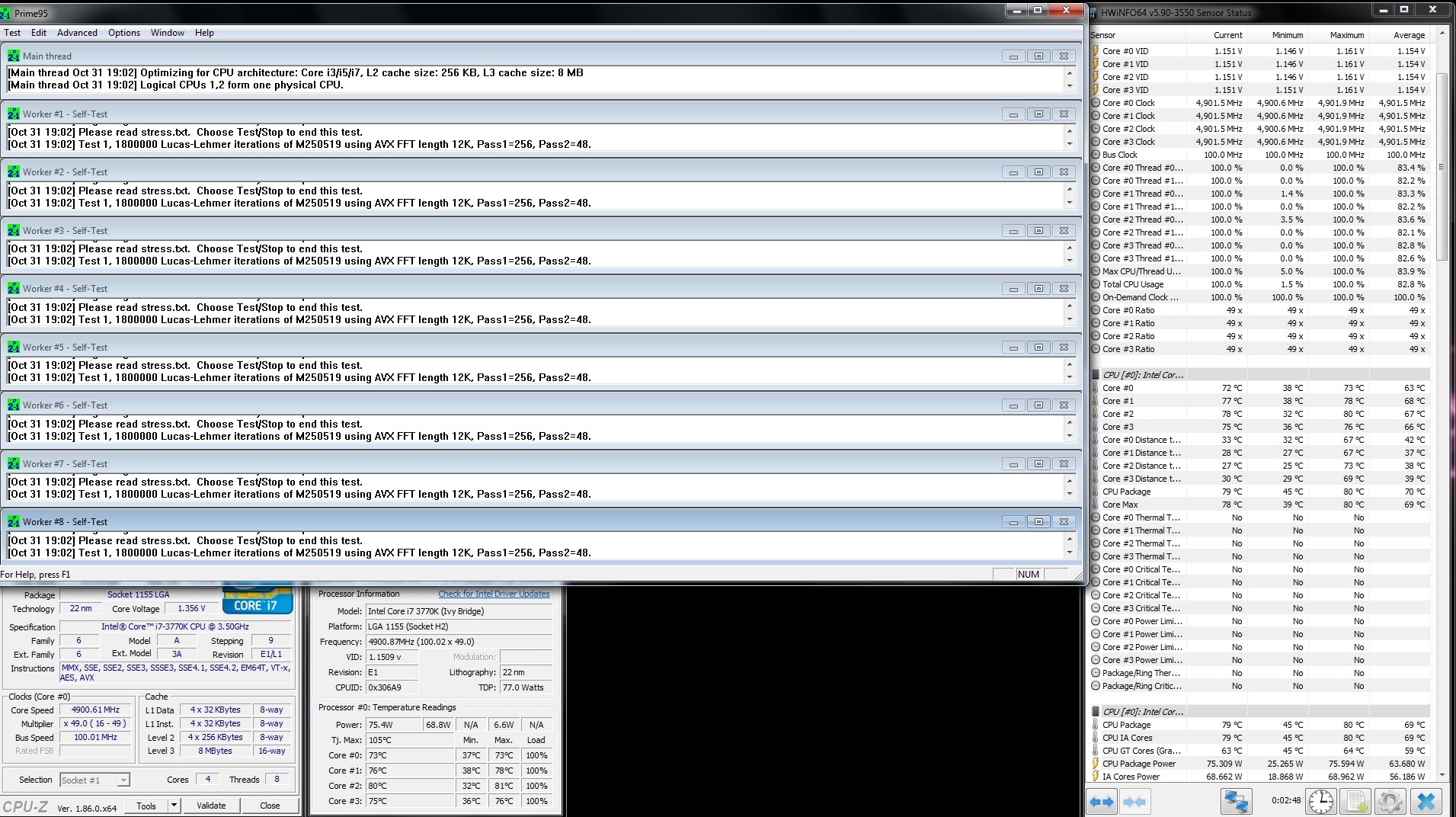Viewport: 1456px width, 817px height.
Task: Click the Worker #4 window icon
Action: click(13, 288)
